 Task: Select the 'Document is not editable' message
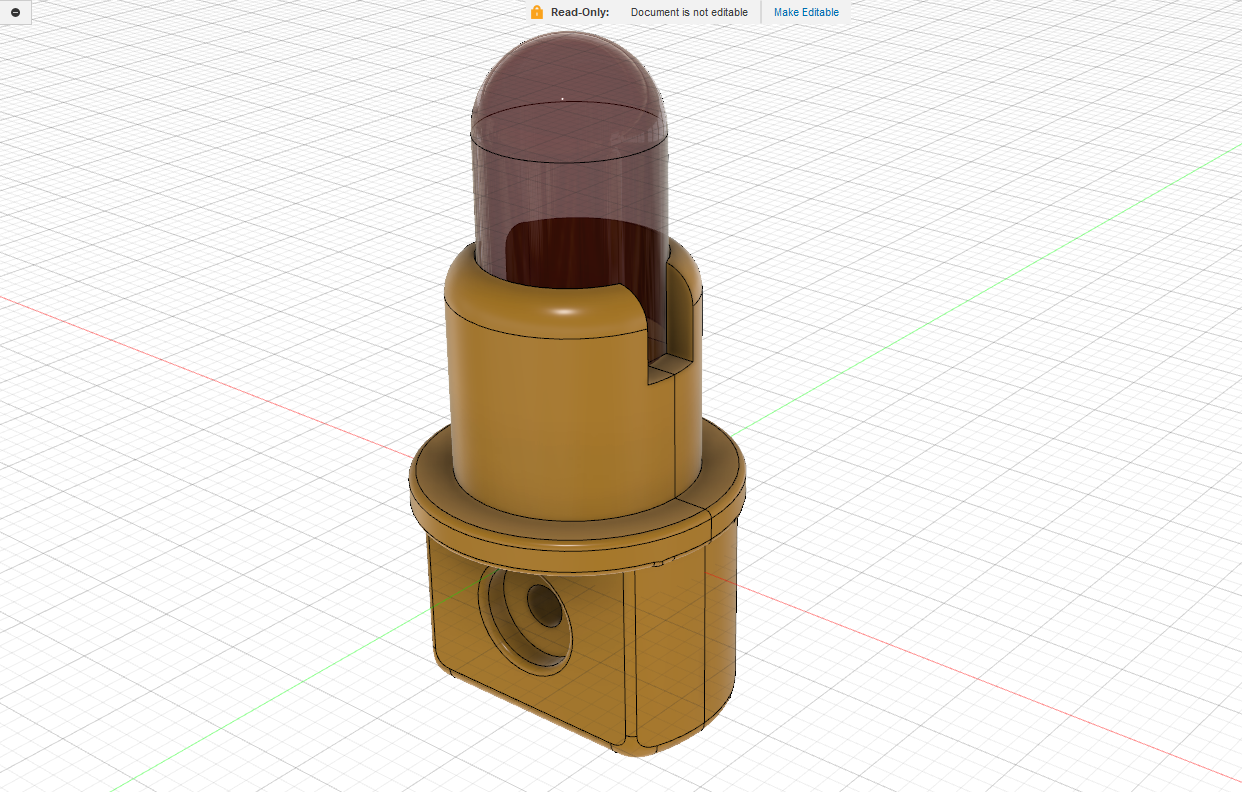point(689,12)
